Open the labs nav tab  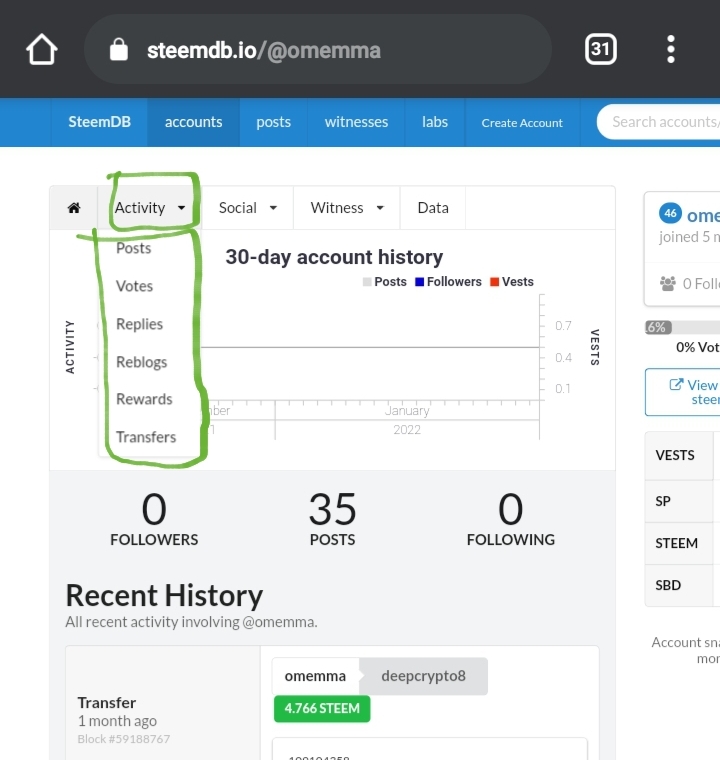[x=435, y=122]
